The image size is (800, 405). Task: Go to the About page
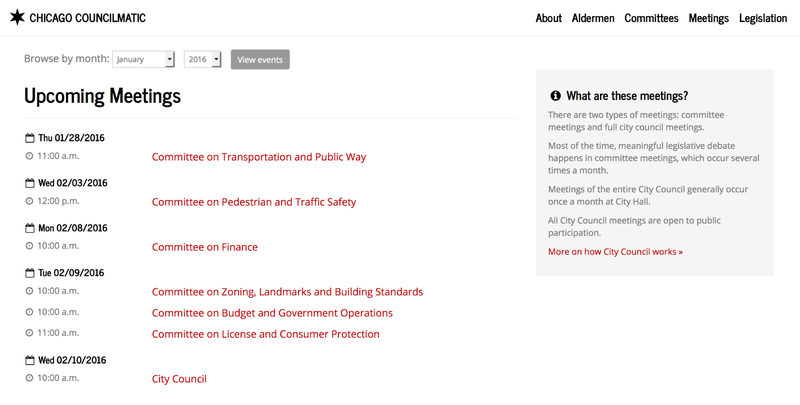pyautogui.click(x=549, y=18)
